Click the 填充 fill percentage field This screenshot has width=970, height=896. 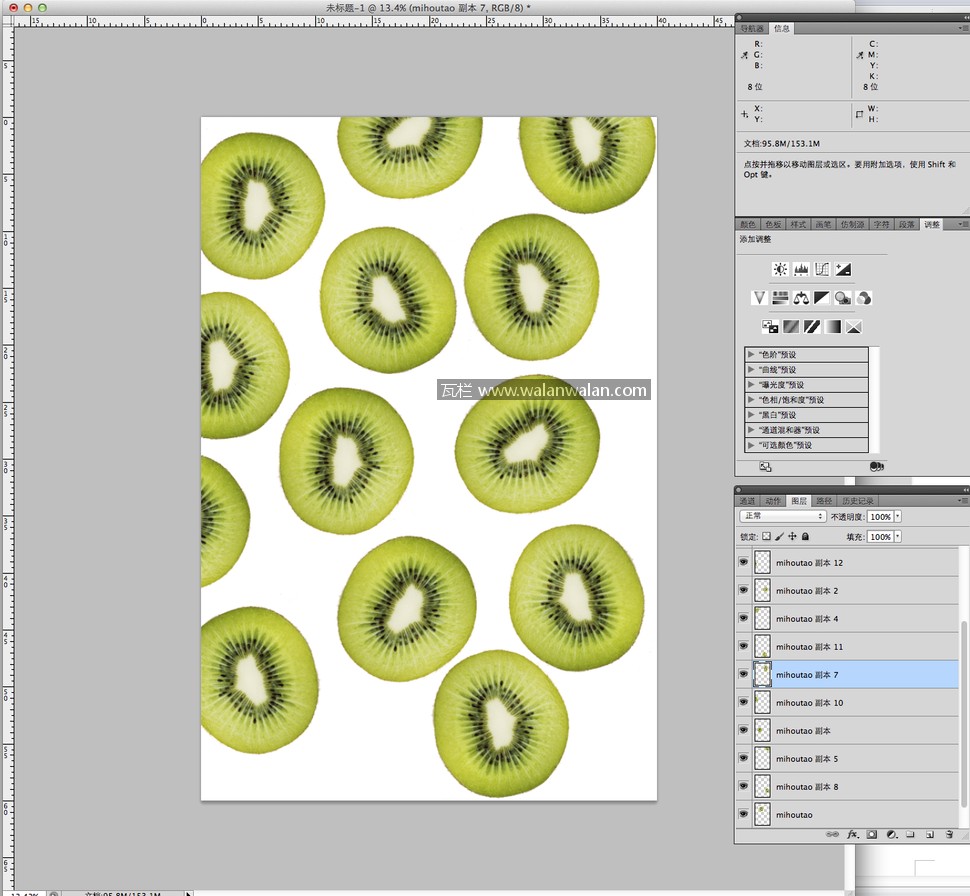click(880, 537)
